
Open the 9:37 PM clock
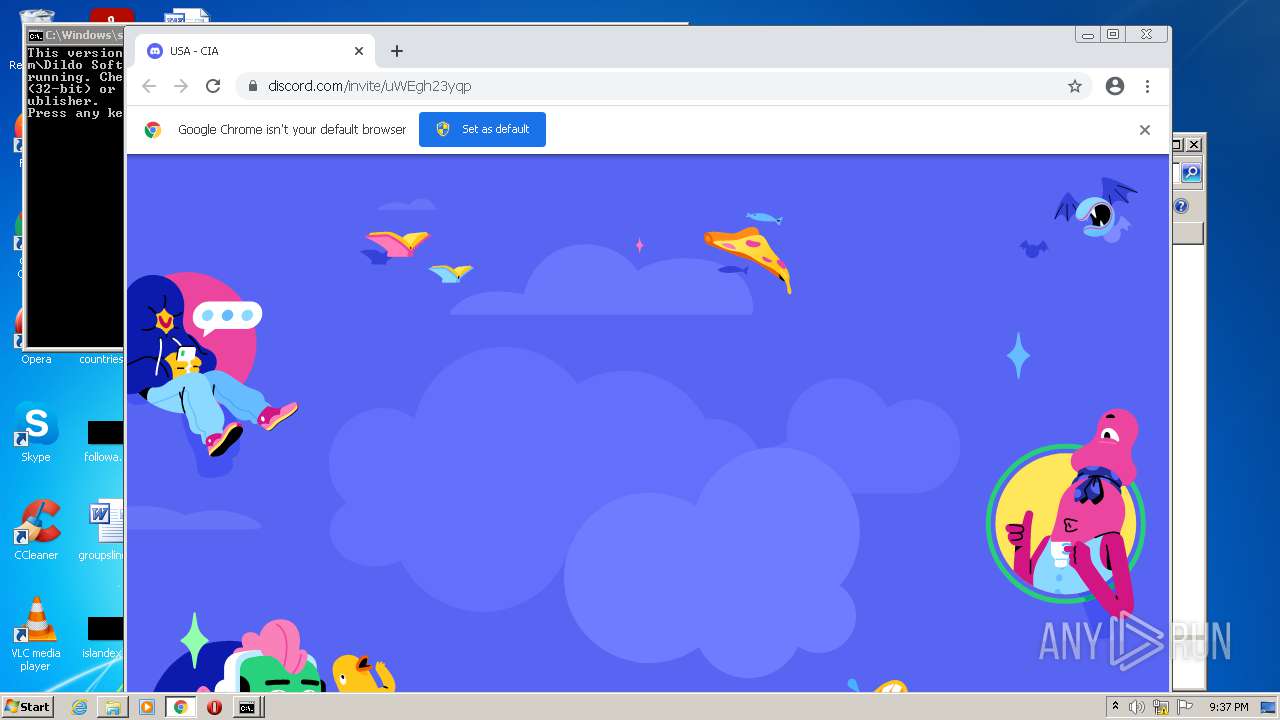click(1228, 707)
